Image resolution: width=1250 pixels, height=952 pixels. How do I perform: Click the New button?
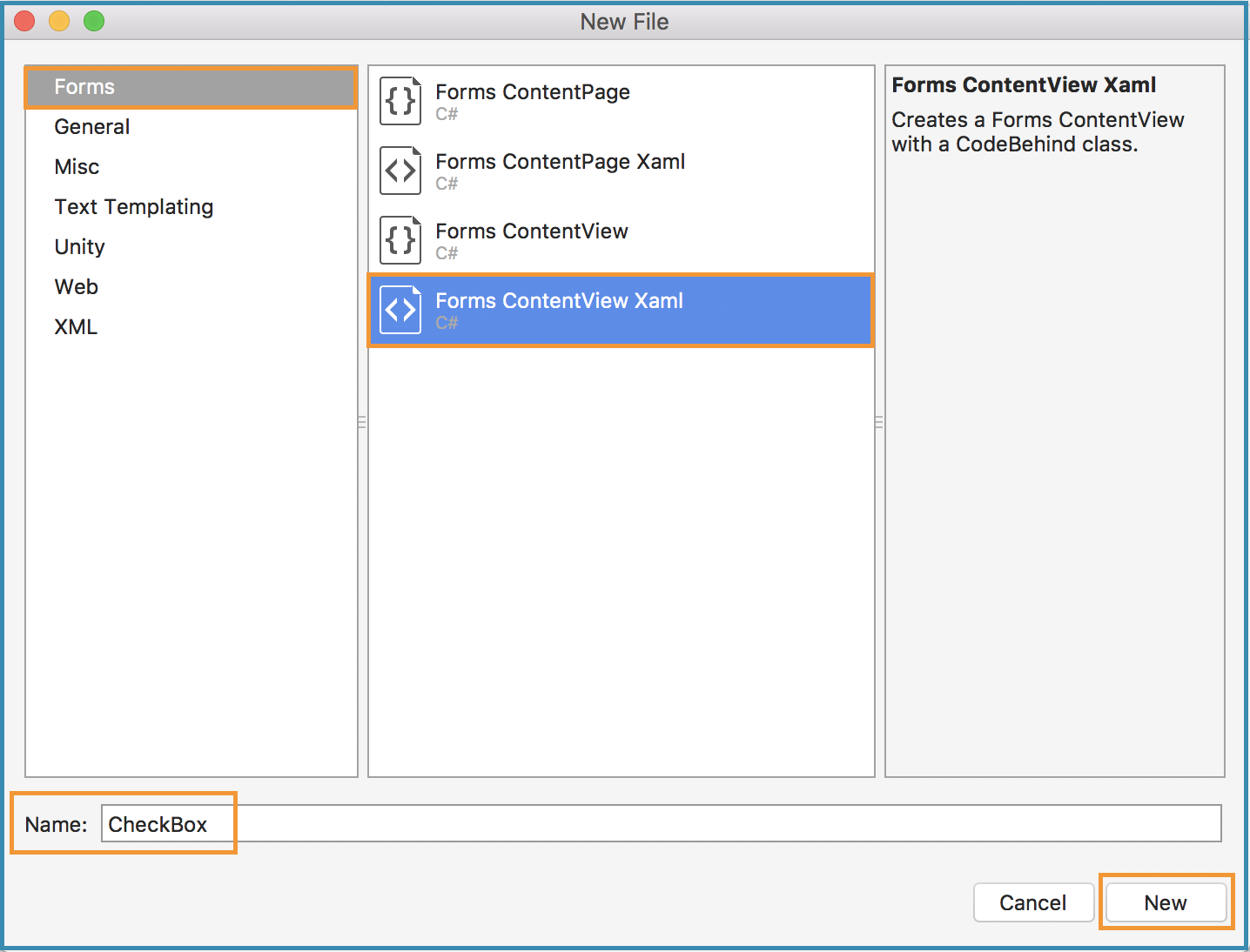click(1166, 902)
